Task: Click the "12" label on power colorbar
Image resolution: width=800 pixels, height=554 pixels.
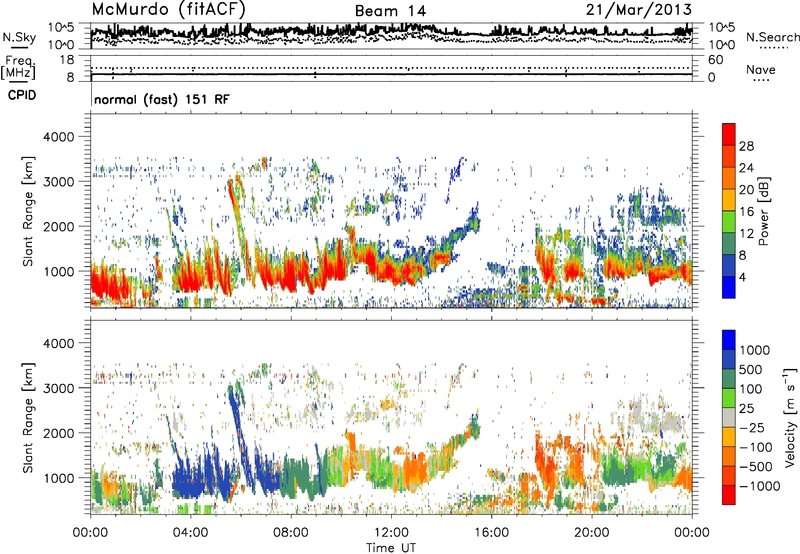Action: (746, 234)
